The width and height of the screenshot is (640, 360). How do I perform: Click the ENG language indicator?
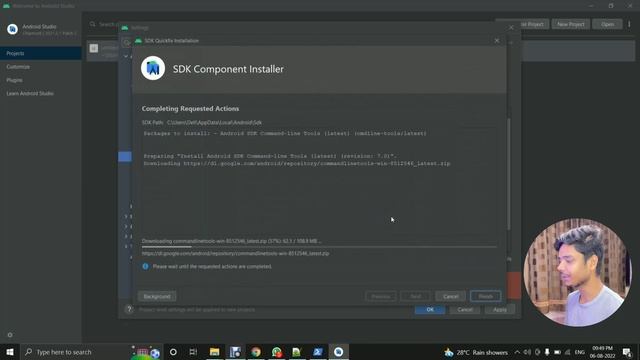[x=580, y=352]
